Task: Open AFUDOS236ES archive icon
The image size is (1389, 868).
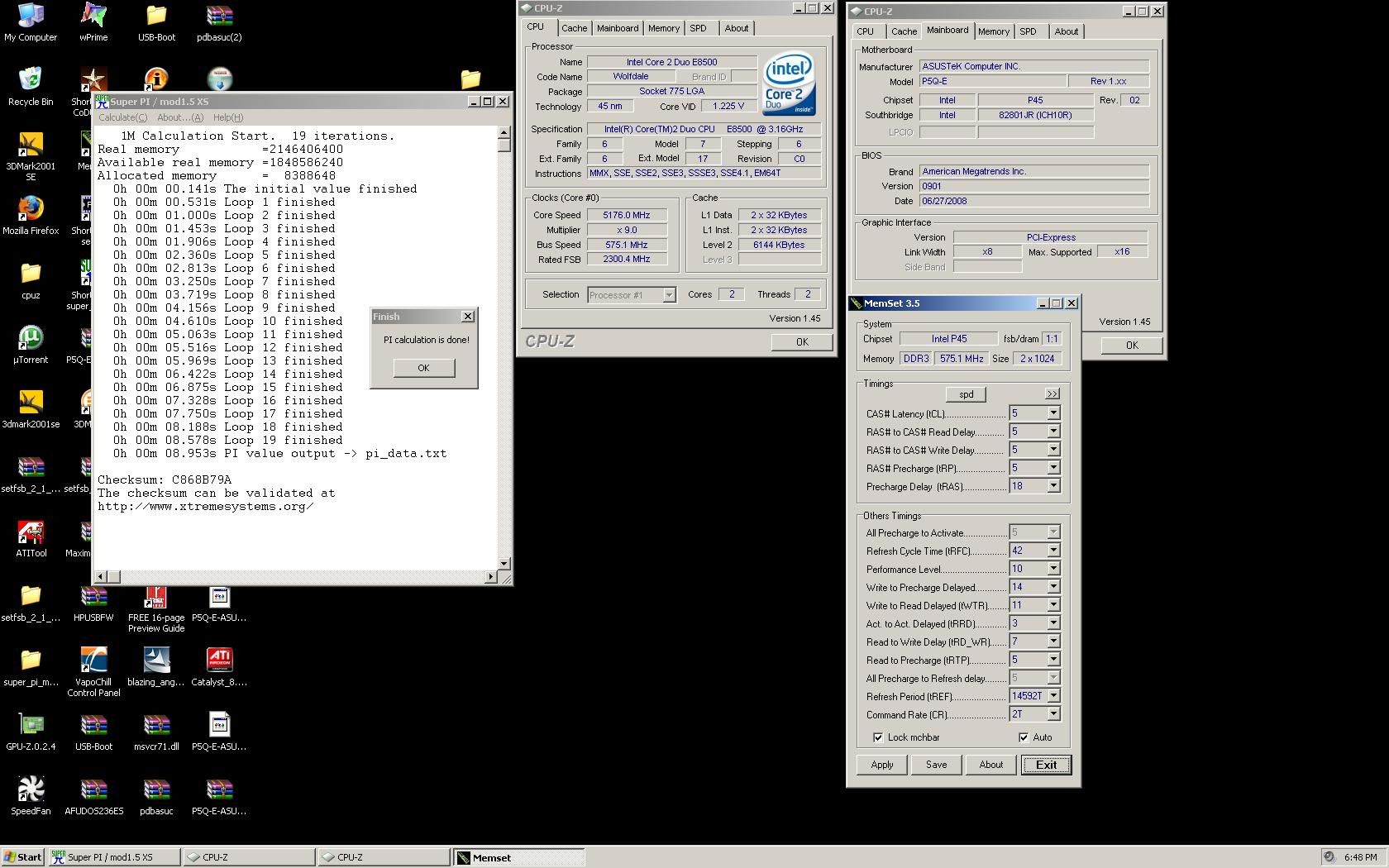Action: [93, 796]
